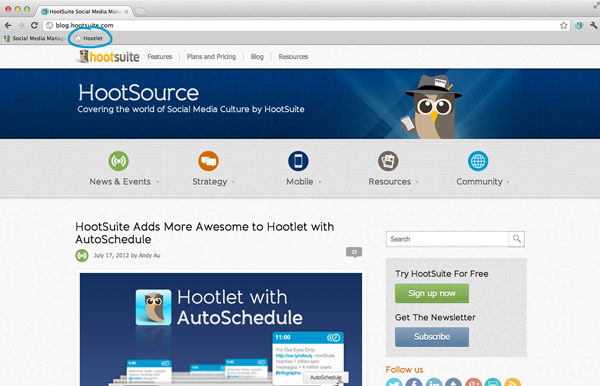Image resolution: width=600 pixels, height=386 pixels.
Task: Click the browser forward arrow
Action: (x=21, y=25)
